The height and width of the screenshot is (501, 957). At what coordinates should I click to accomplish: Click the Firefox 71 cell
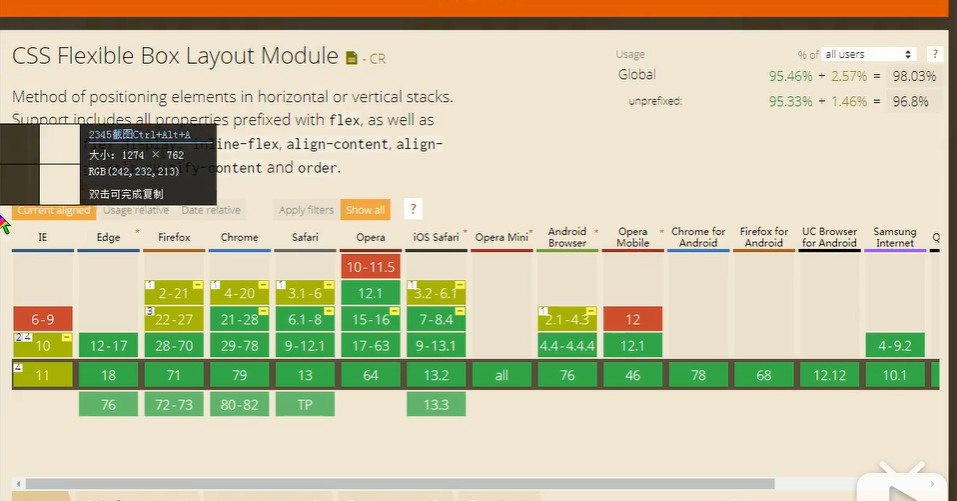click(174, 375)
